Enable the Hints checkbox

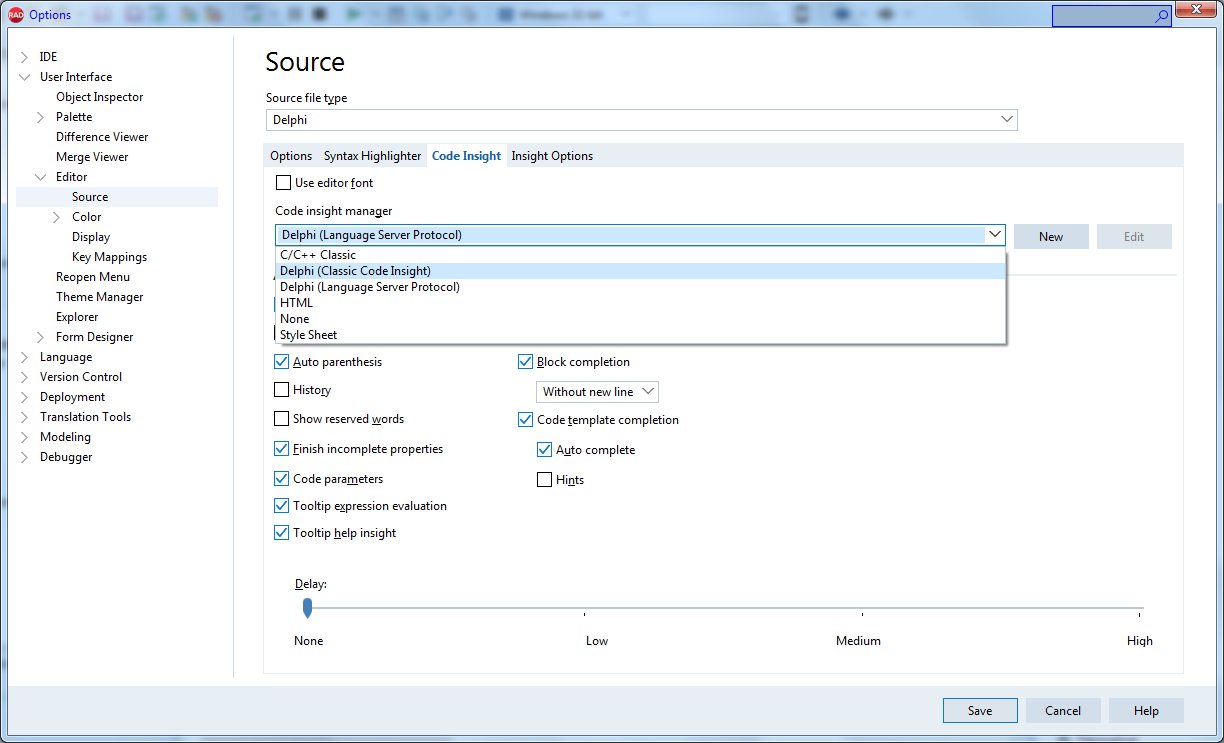(x=545, y=480)
